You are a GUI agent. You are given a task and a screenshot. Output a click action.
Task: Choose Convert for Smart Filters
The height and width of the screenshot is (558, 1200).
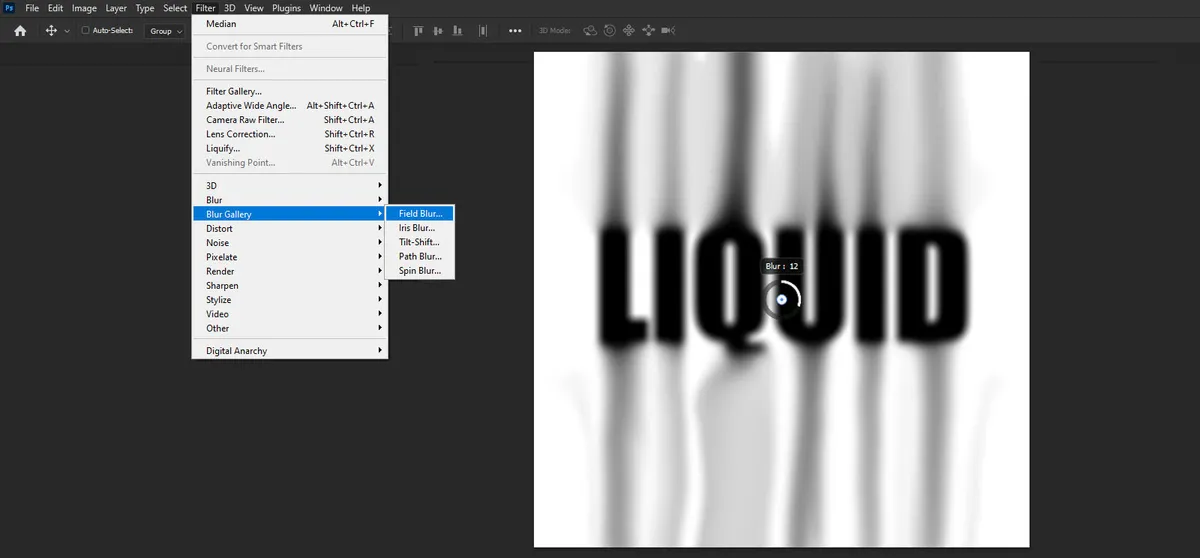(x=290, y=46)
